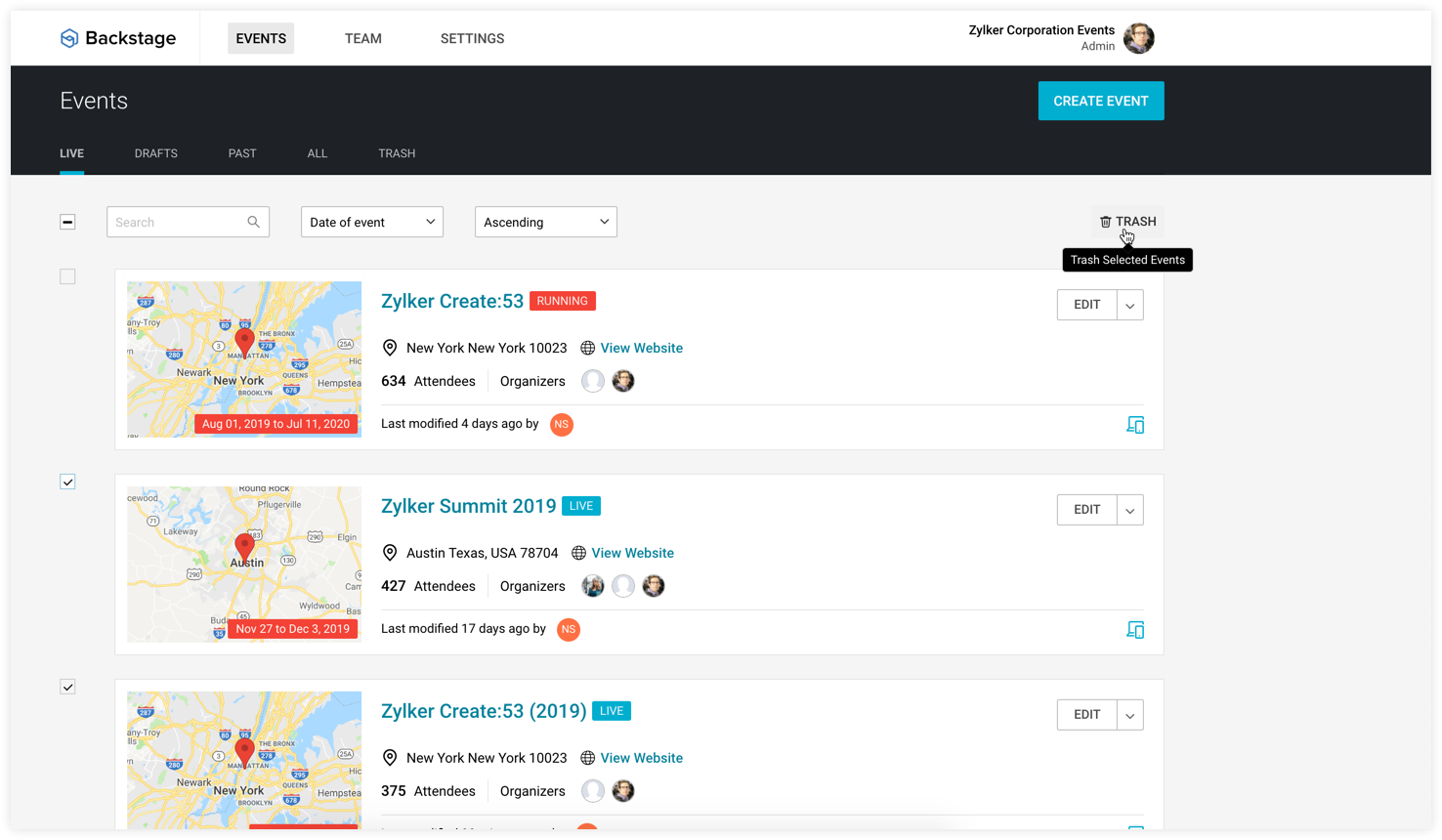This screenshot has height=840, width=1442.
Task: Expand the arrow beside Edit for Zylker Summit 2019
Action: pyautogui.click(x=1130, y=510)
